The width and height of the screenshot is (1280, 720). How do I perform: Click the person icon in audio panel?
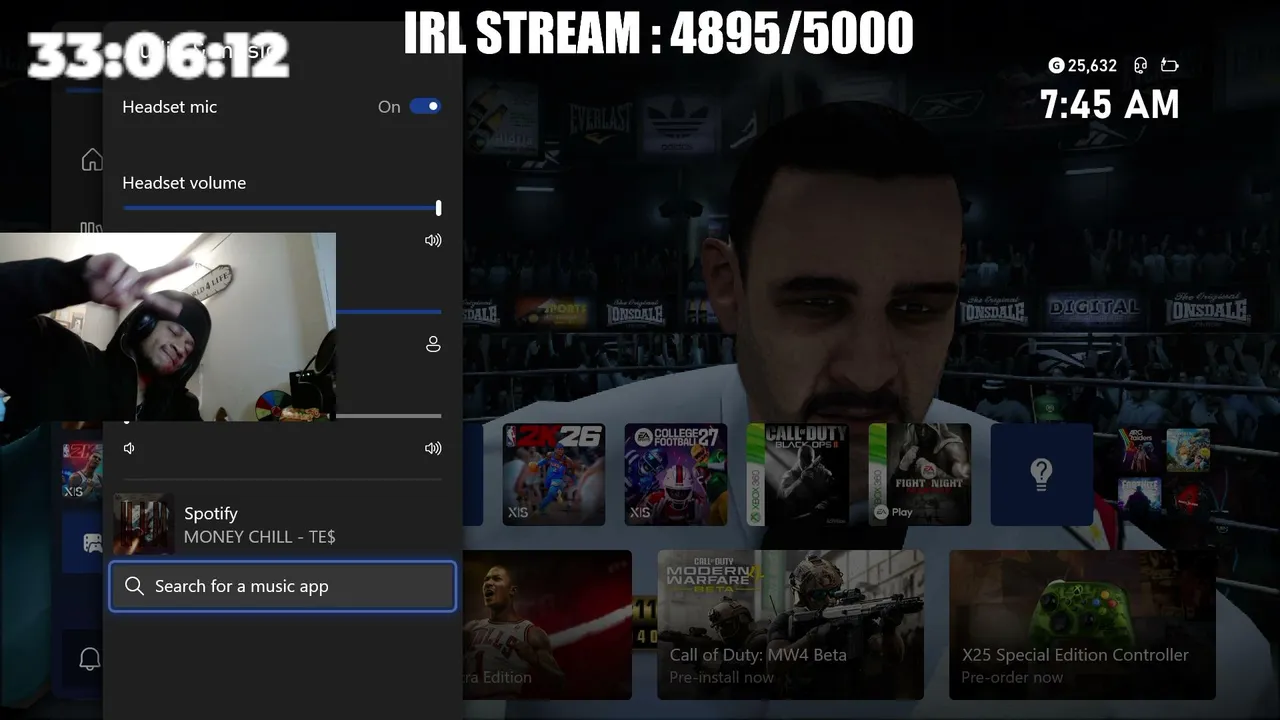433,344
